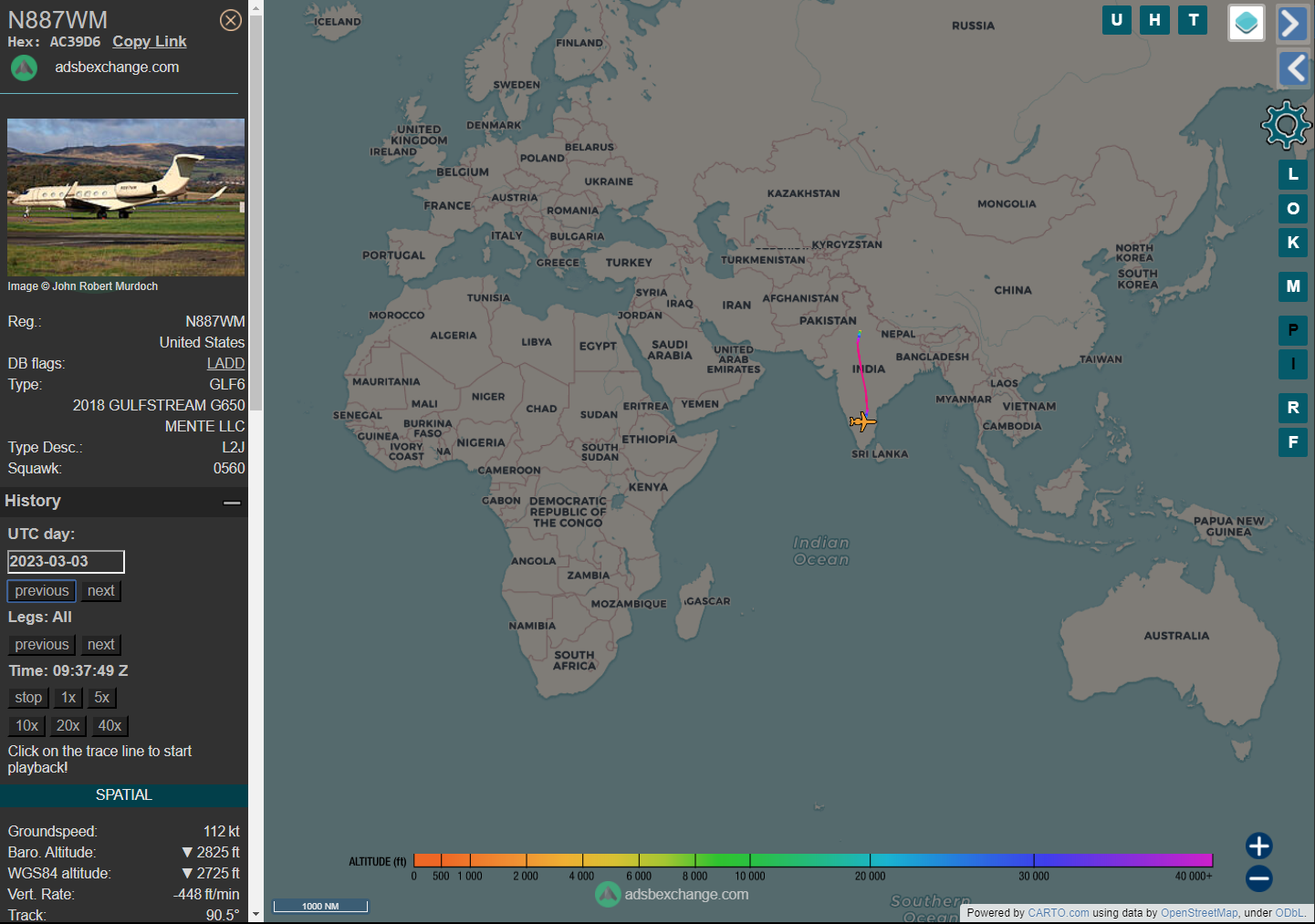
Task: Zoom out the map with minus button
Action: 1259,878
